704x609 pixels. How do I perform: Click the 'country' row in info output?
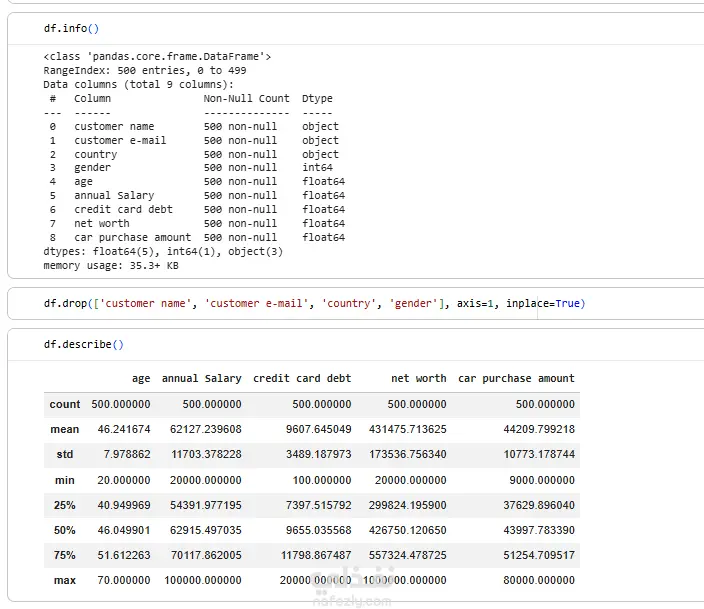[194, 154]
